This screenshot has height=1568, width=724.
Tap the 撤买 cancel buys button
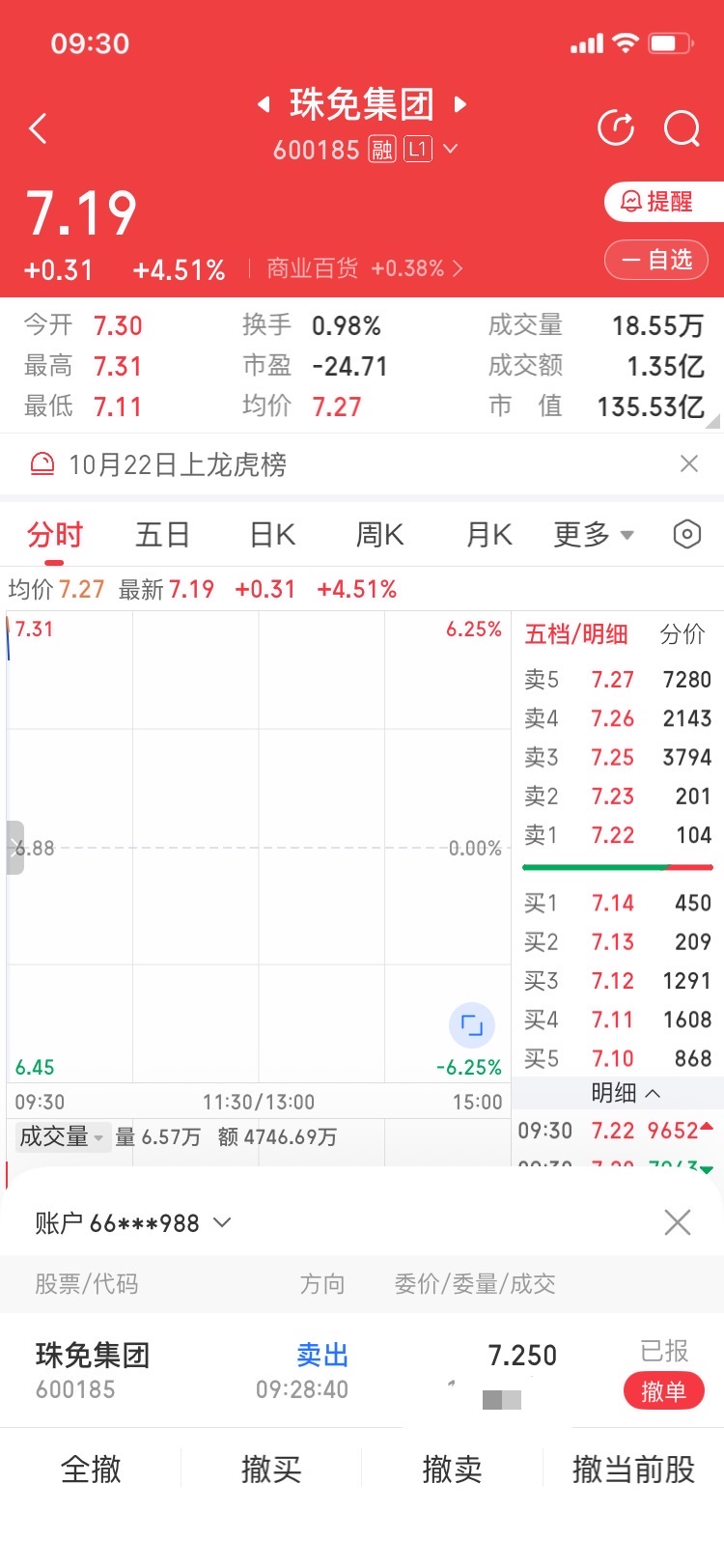[x=271, y=1470]
